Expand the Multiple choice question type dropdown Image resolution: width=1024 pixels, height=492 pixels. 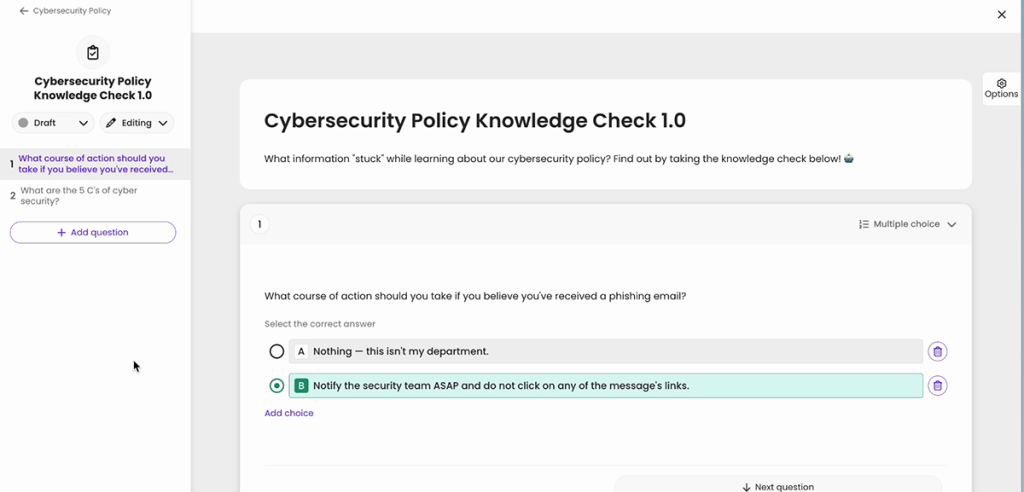[x=907, y=224]
